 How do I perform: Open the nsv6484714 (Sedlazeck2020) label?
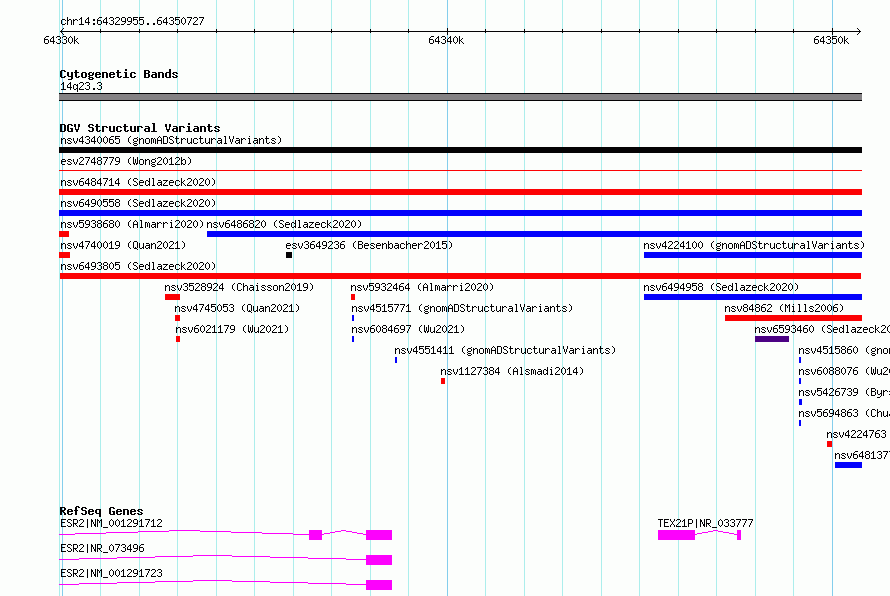[x=138, y=182]
